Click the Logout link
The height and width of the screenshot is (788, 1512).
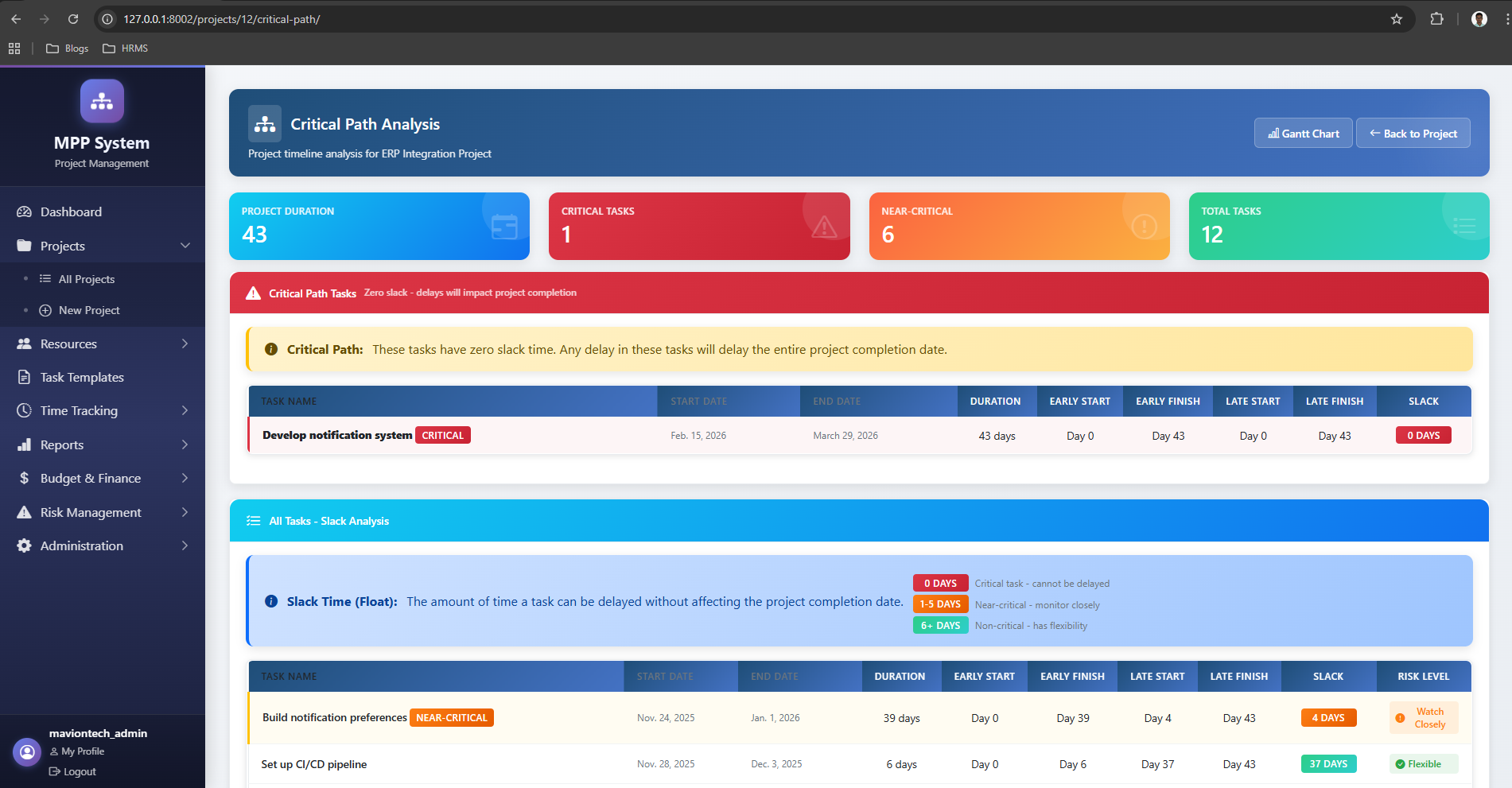(79, 771)
